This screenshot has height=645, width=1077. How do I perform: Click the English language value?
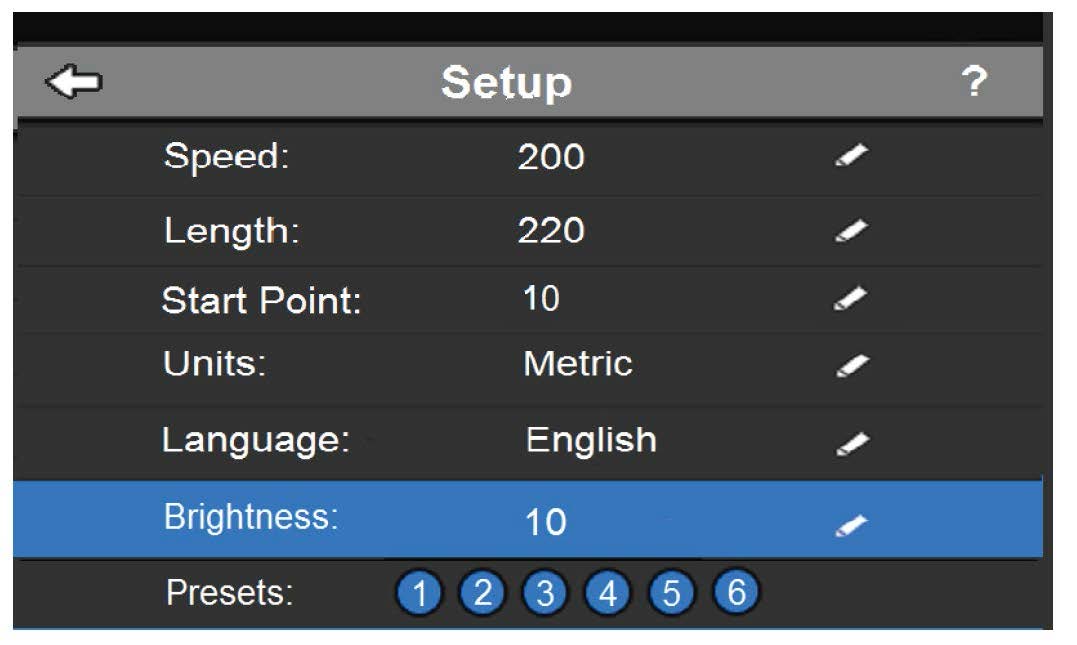coord(591,440)
